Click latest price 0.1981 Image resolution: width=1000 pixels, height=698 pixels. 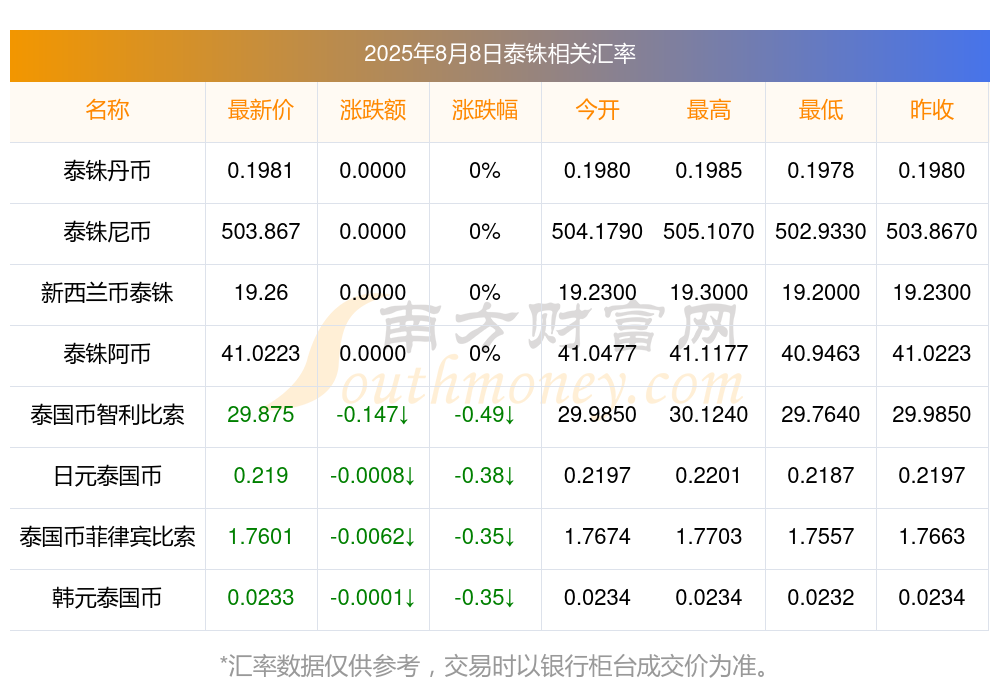click(x=261, y=171)
